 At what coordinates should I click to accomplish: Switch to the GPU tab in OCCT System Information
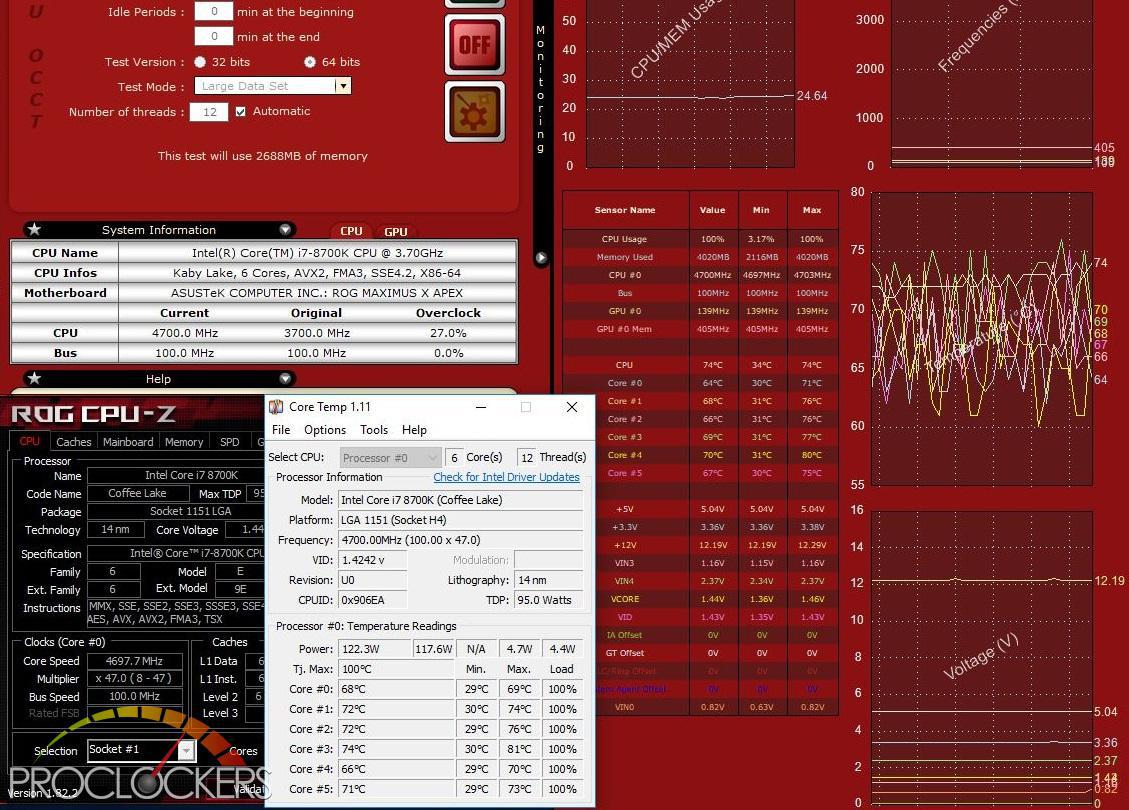pos(395,231)
